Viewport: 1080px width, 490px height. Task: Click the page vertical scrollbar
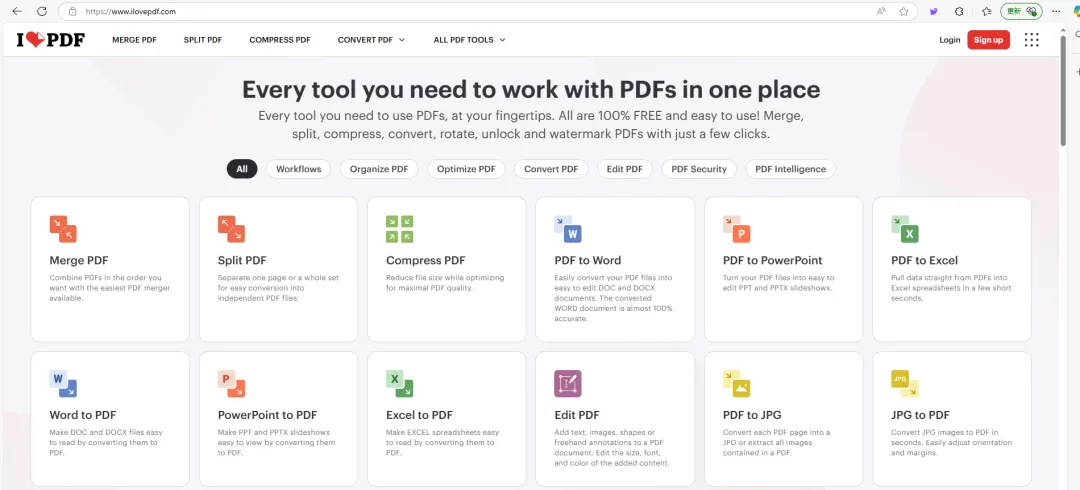pyautogui.click(x=1062, y=90)
